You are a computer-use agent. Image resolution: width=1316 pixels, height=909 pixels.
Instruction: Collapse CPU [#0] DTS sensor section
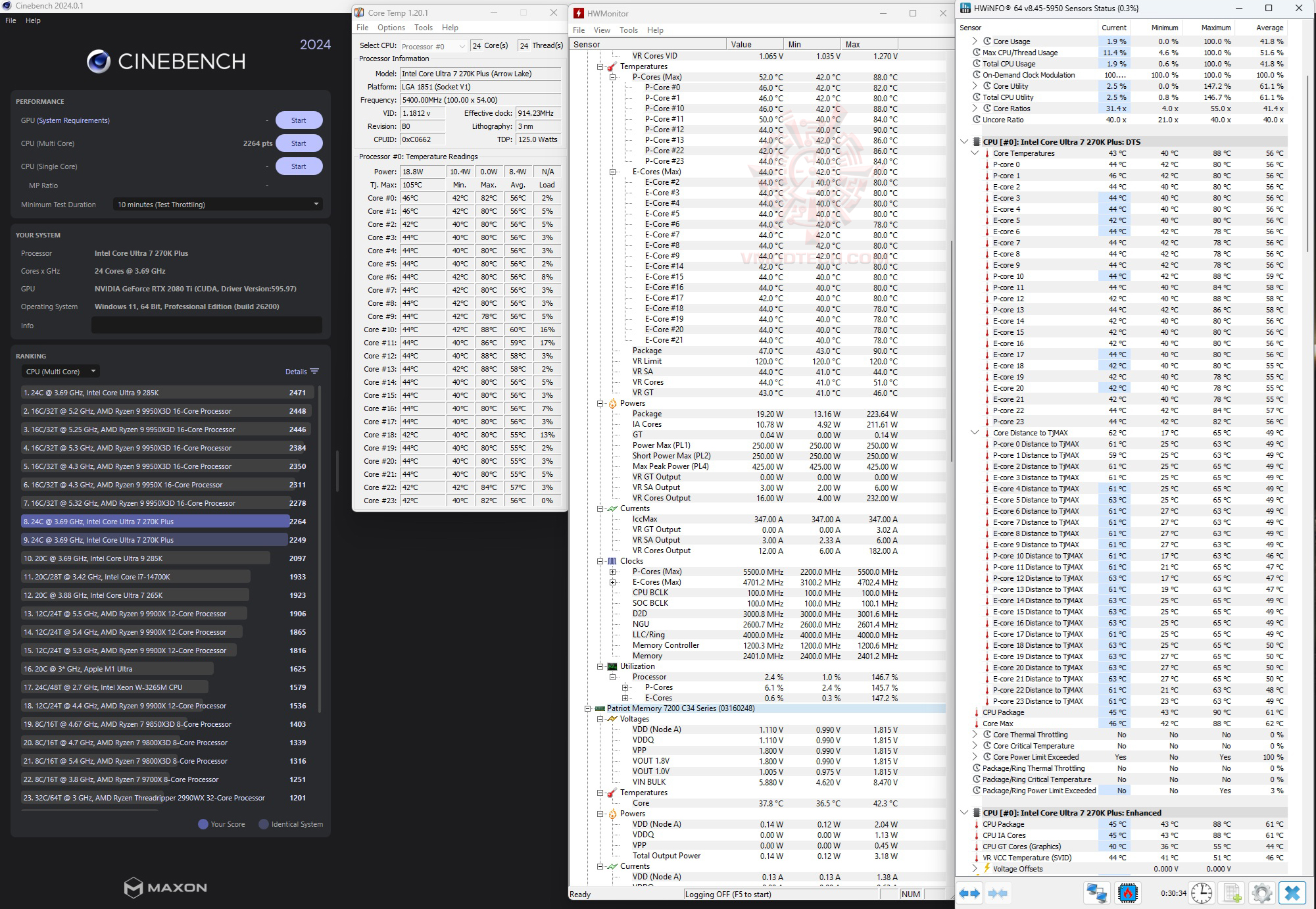[964, 142]
